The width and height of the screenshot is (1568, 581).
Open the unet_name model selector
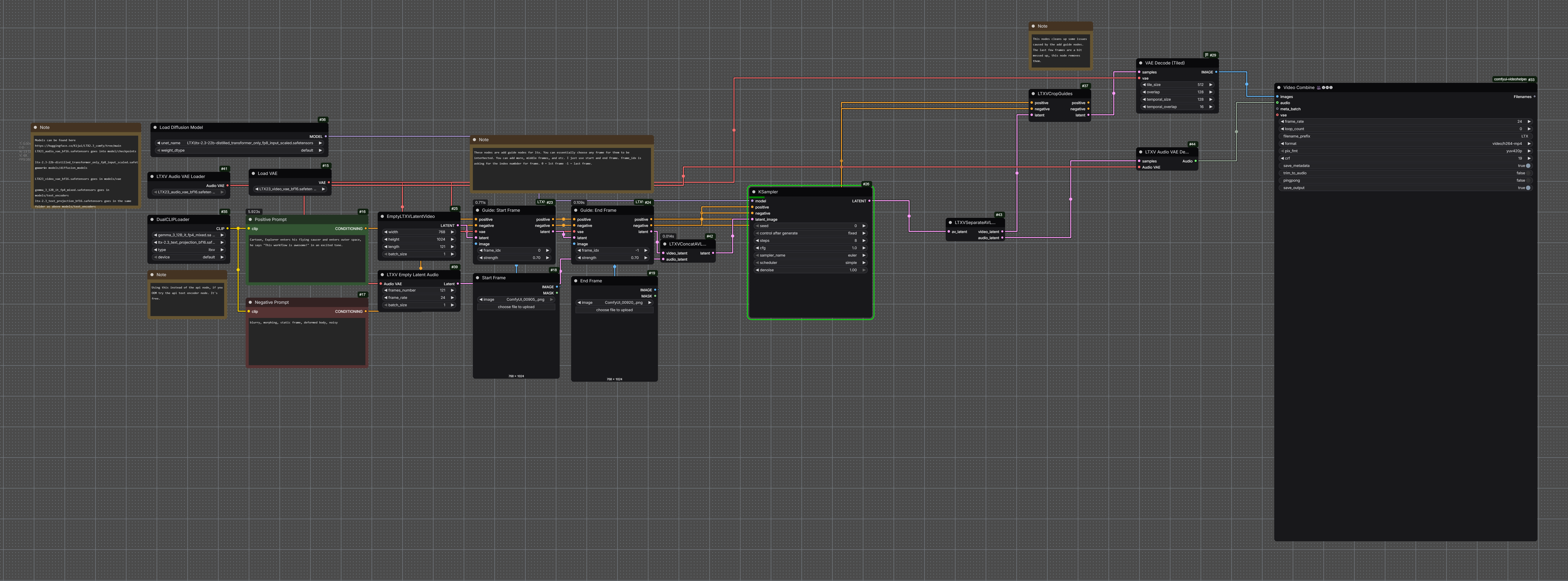point(239,143)
